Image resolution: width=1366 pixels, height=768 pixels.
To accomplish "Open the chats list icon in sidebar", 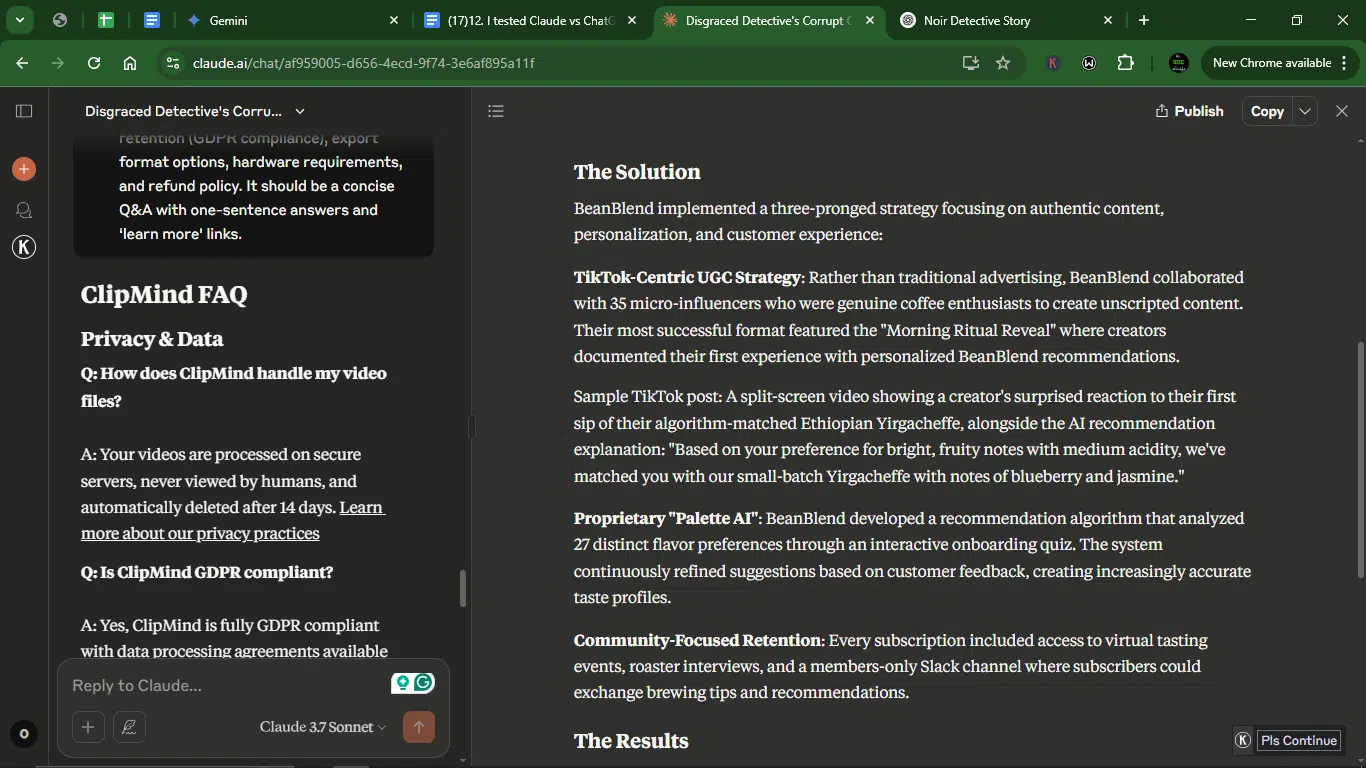I will 24,210.
